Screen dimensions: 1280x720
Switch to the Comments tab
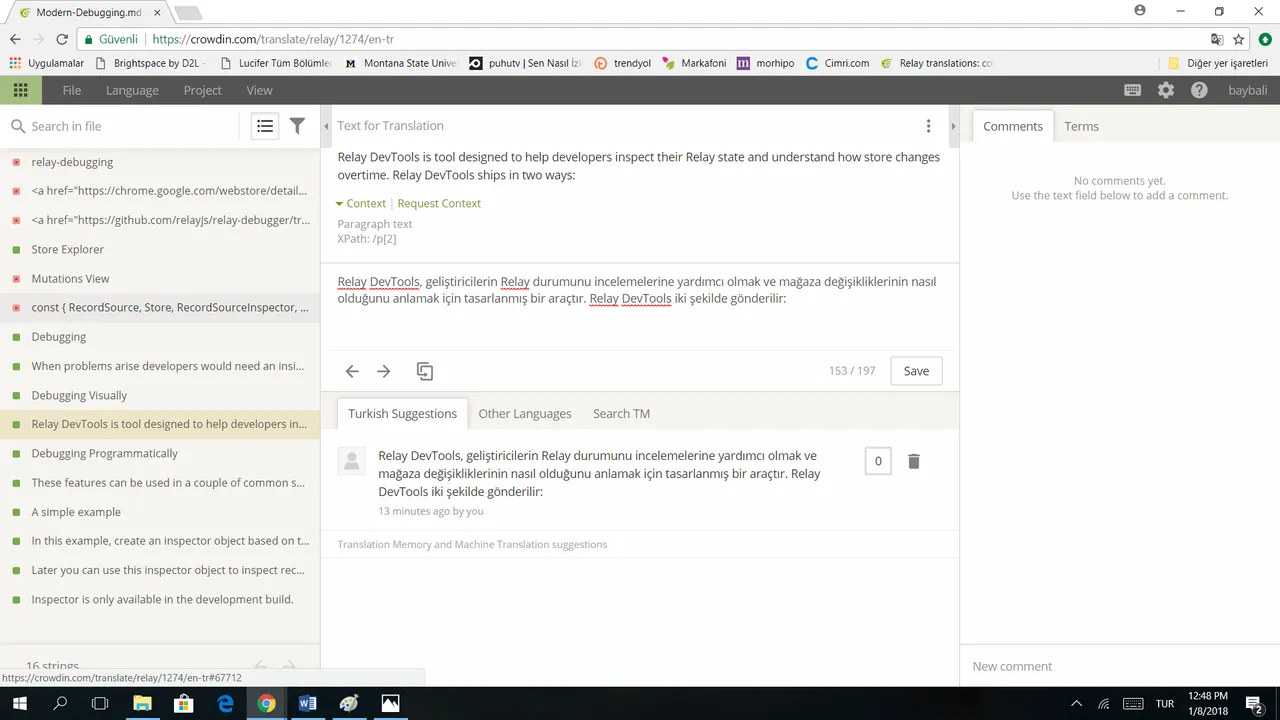tap(1013, 126)
